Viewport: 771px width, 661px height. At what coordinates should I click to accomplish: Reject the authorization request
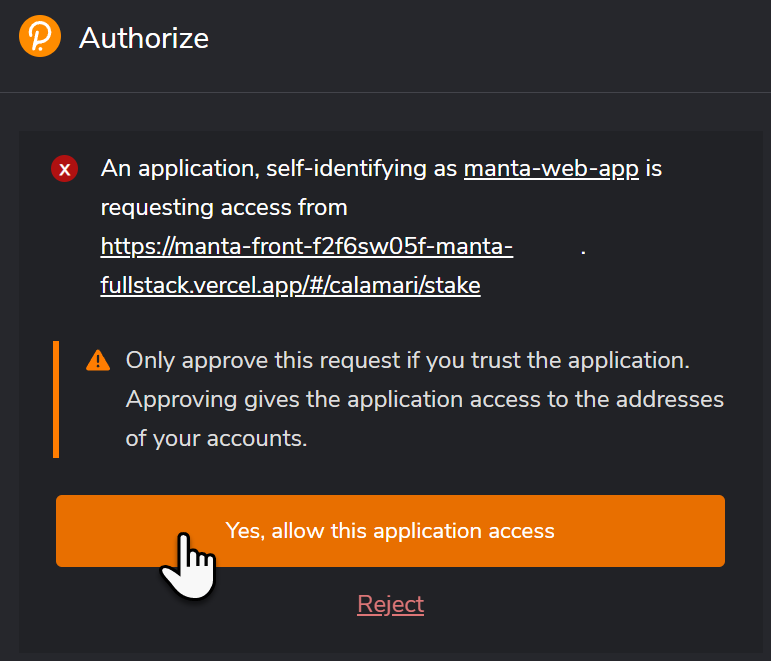click(390, 604)
